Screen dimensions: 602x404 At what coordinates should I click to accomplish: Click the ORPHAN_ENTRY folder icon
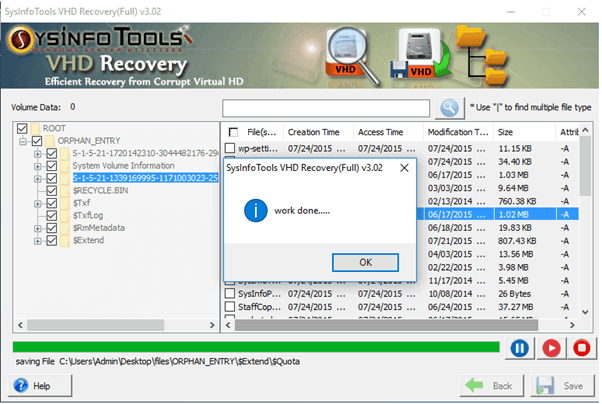[50, 141]
